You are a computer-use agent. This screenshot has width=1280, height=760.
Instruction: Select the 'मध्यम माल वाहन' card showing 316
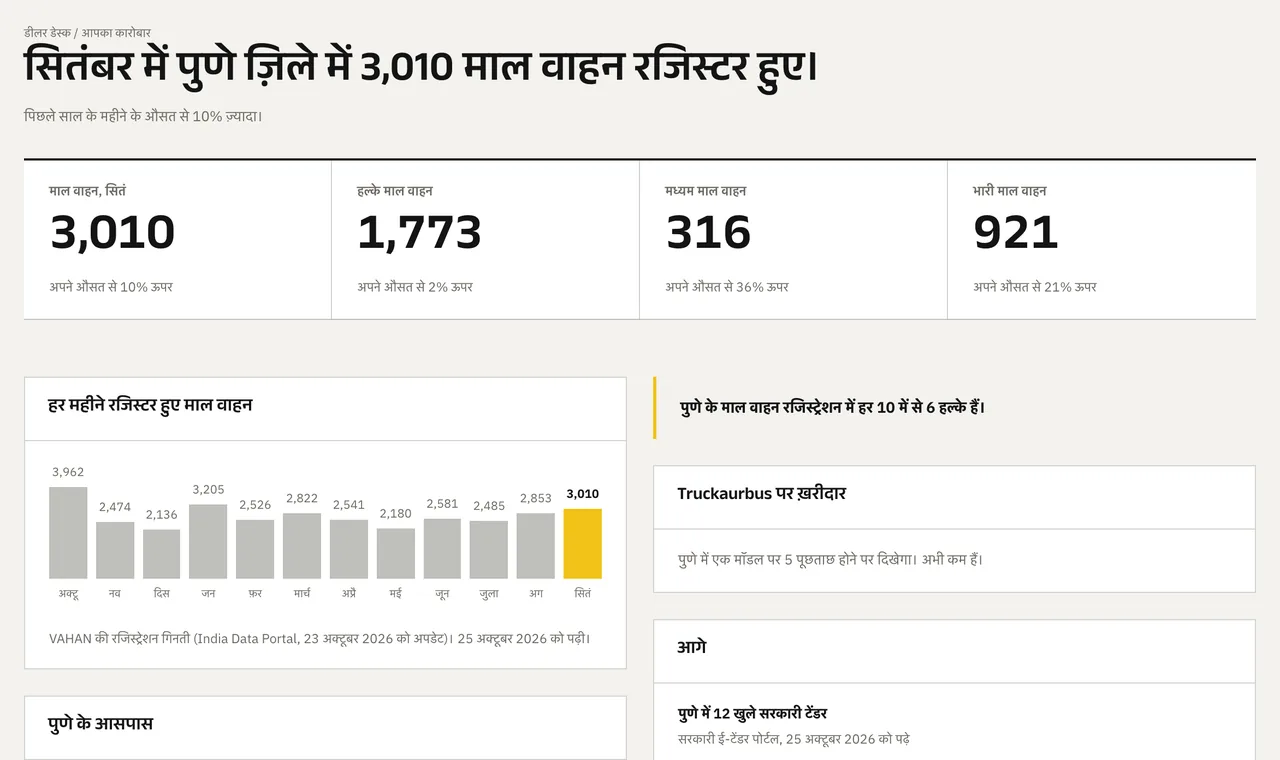pos(793,240)
